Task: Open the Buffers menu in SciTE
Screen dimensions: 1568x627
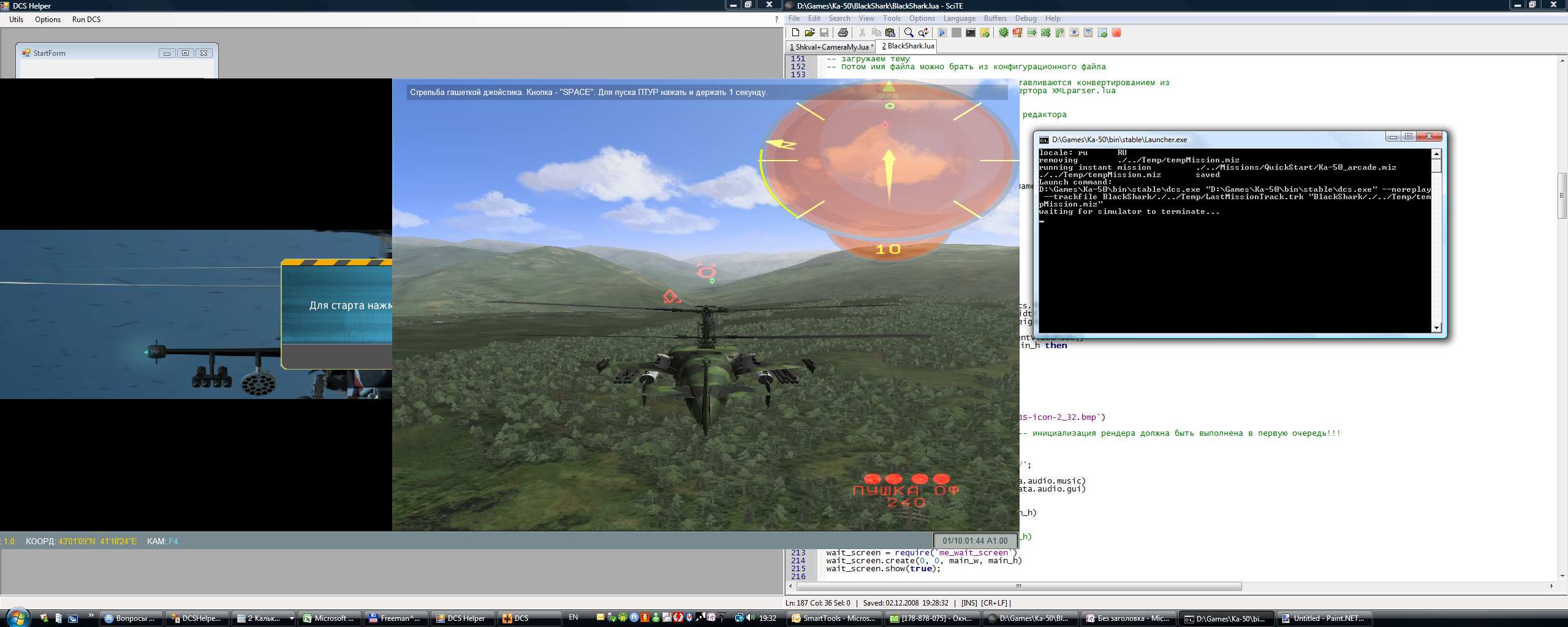Action: (x=995, y=18)
